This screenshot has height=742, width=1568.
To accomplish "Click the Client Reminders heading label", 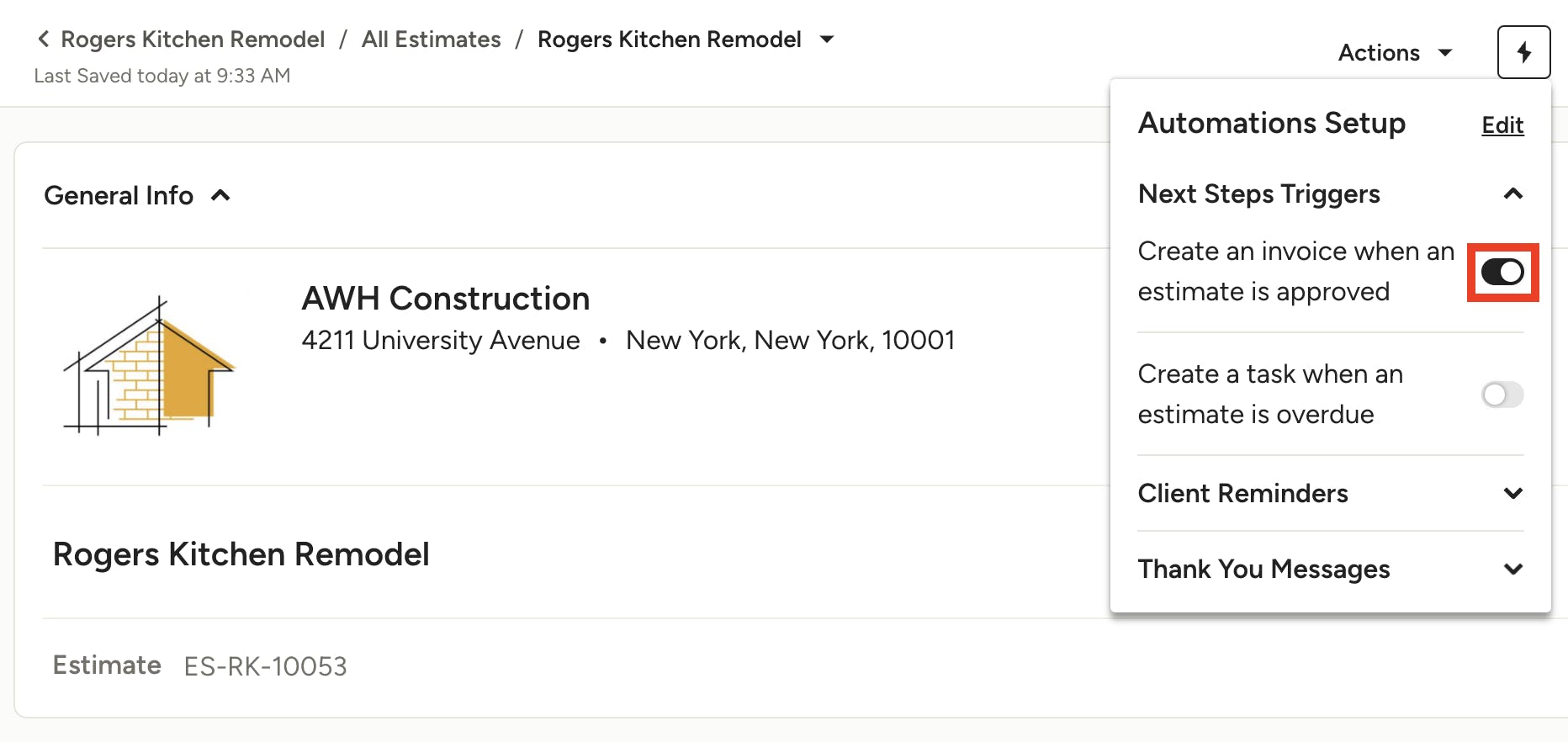I will pos(1242,493).
